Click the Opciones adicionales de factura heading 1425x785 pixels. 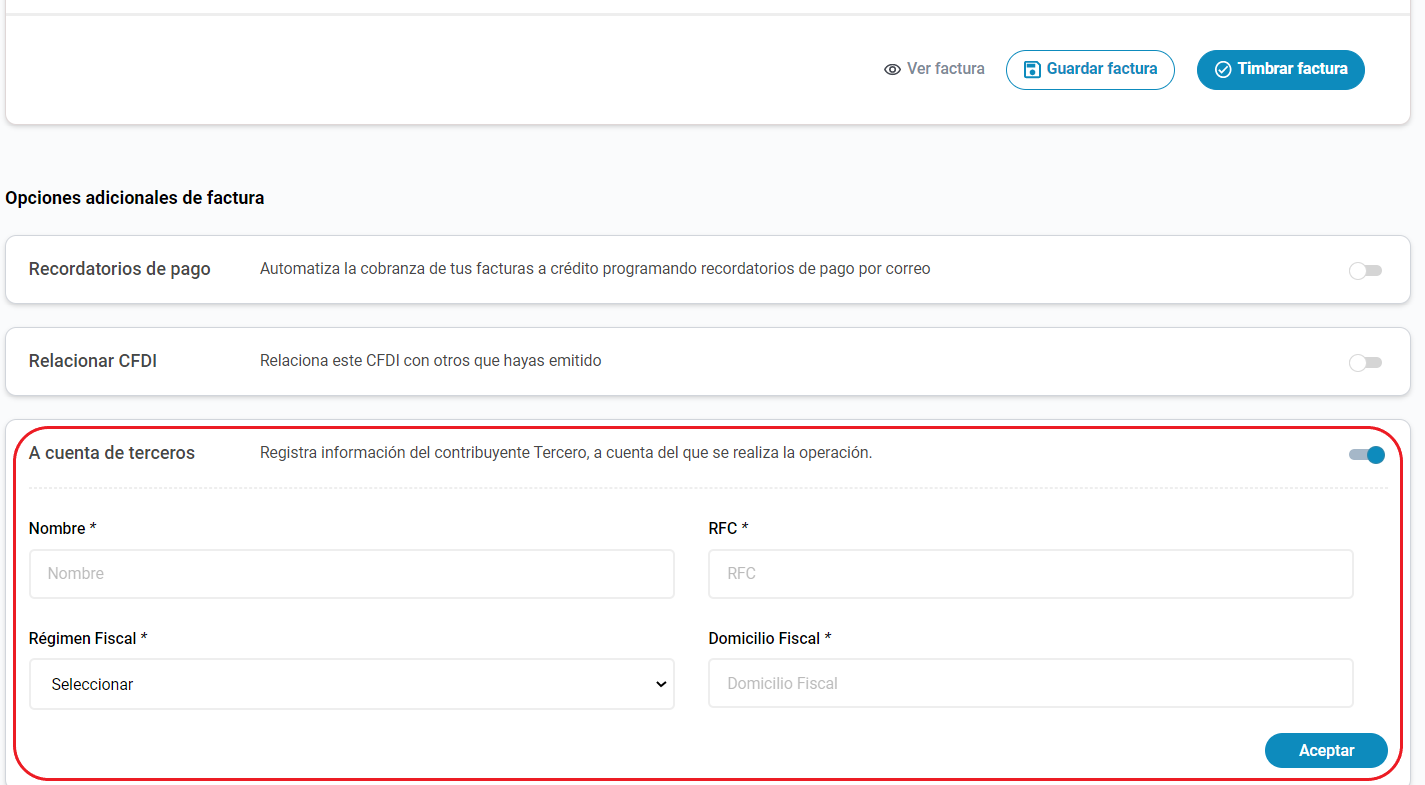[135, 198]
